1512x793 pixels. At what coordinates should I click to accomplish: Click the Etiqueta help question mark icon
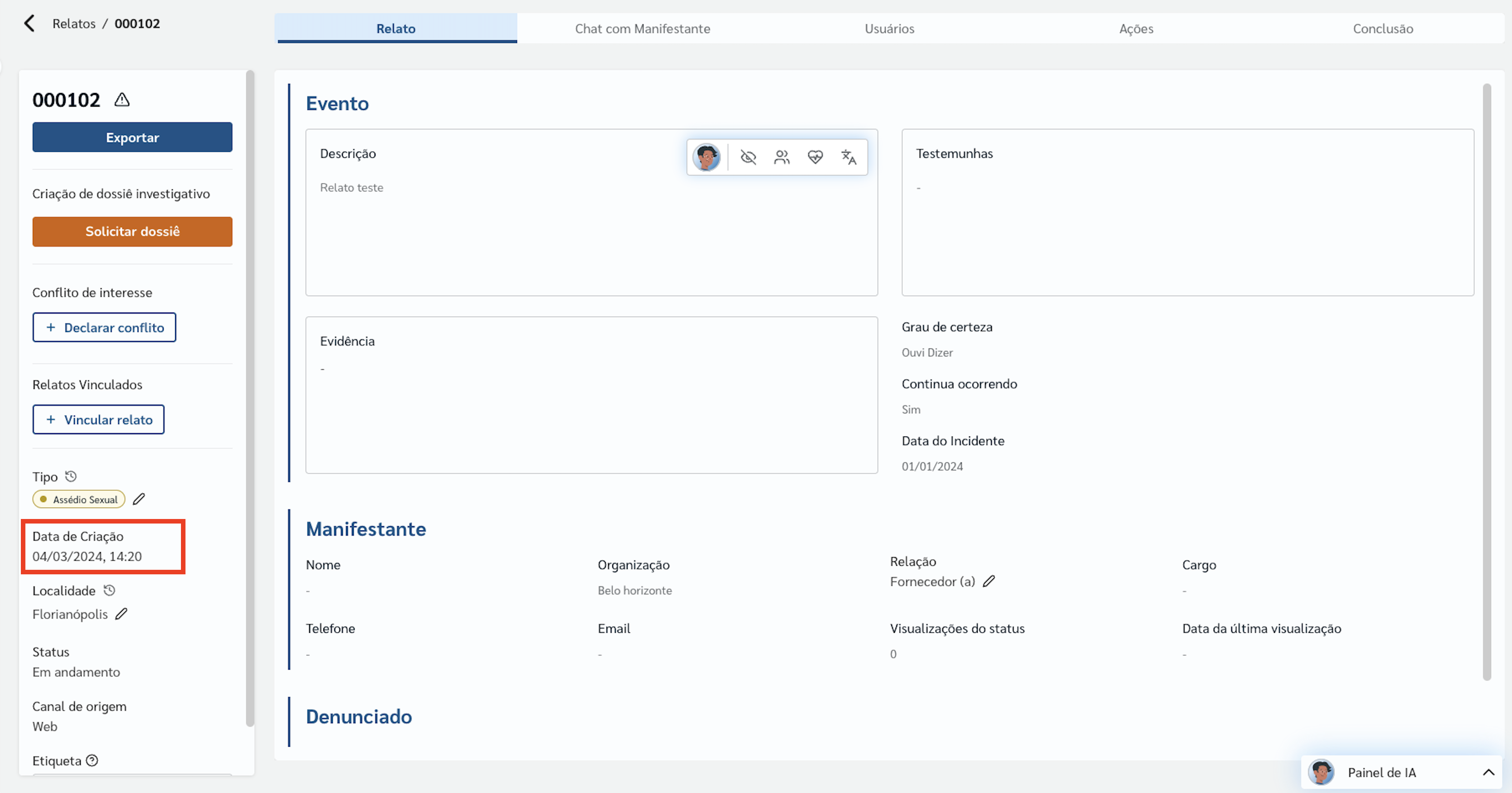click(92, 761)
